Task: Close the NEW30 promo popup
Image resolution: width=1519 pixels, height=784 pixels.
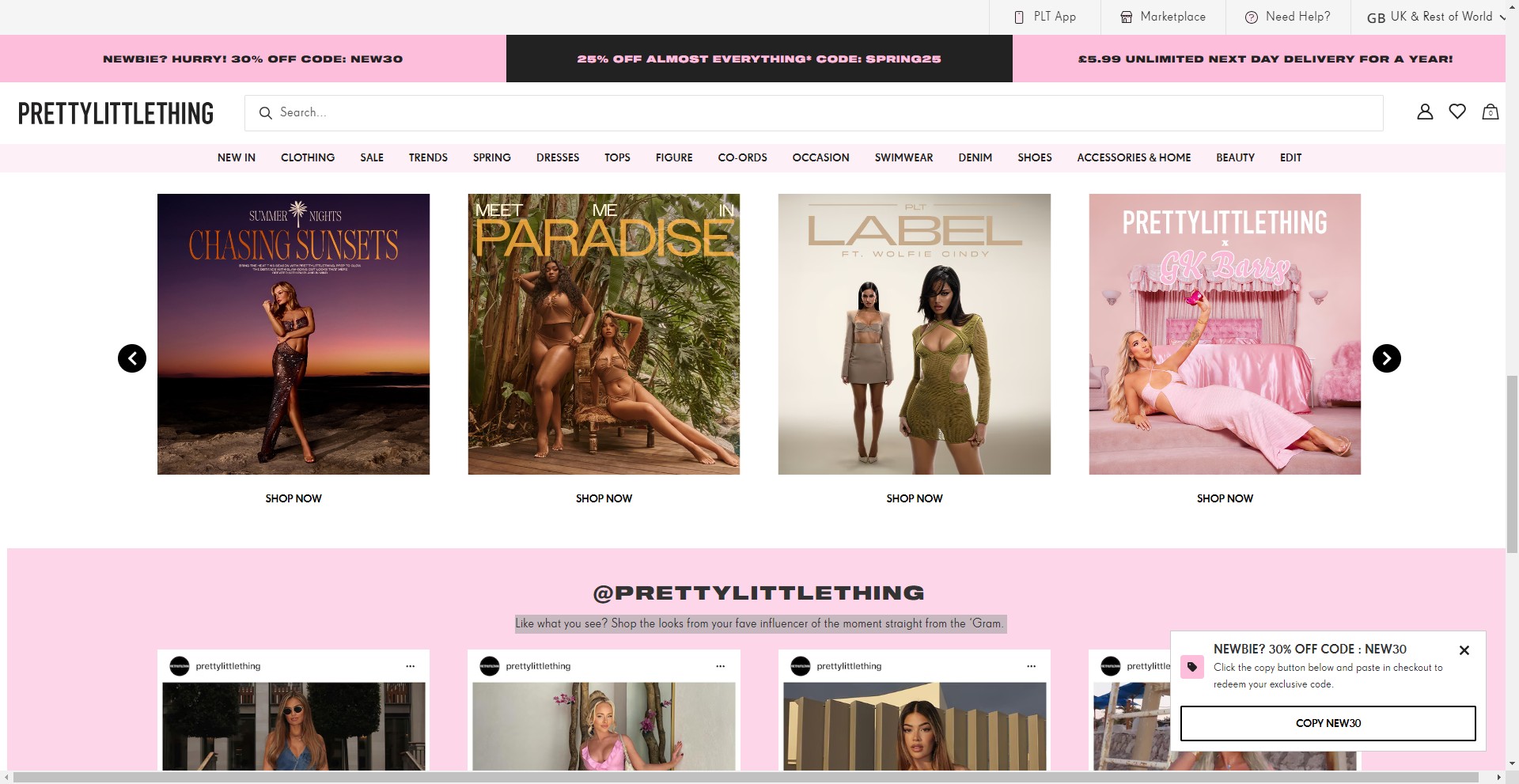Action: tap(1464, 650)
